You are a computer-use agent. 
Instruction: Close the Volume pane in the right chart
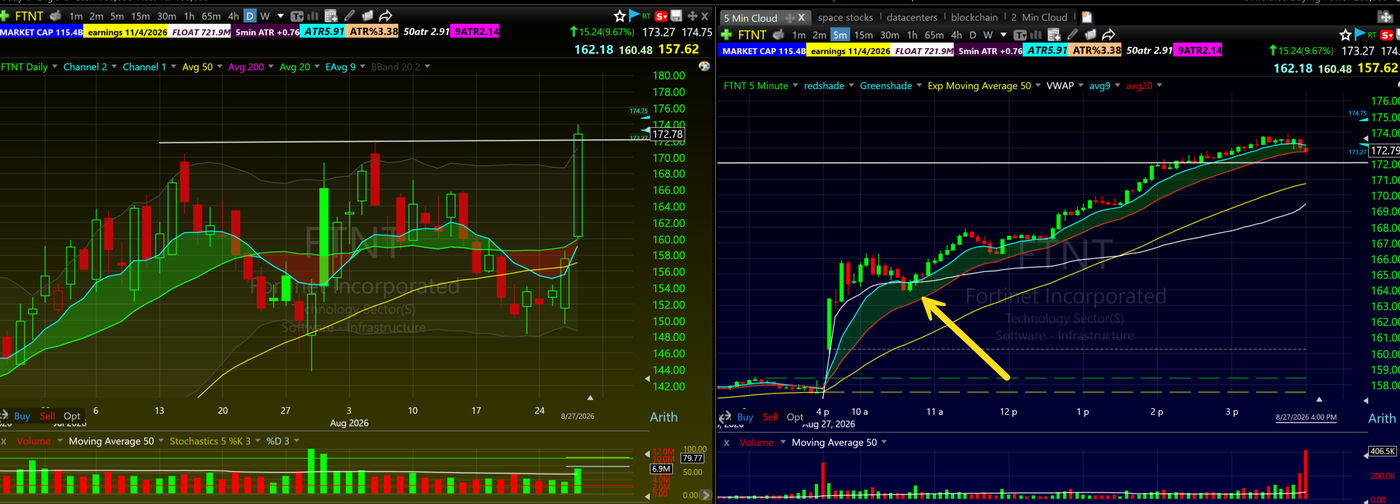point(726,442)
